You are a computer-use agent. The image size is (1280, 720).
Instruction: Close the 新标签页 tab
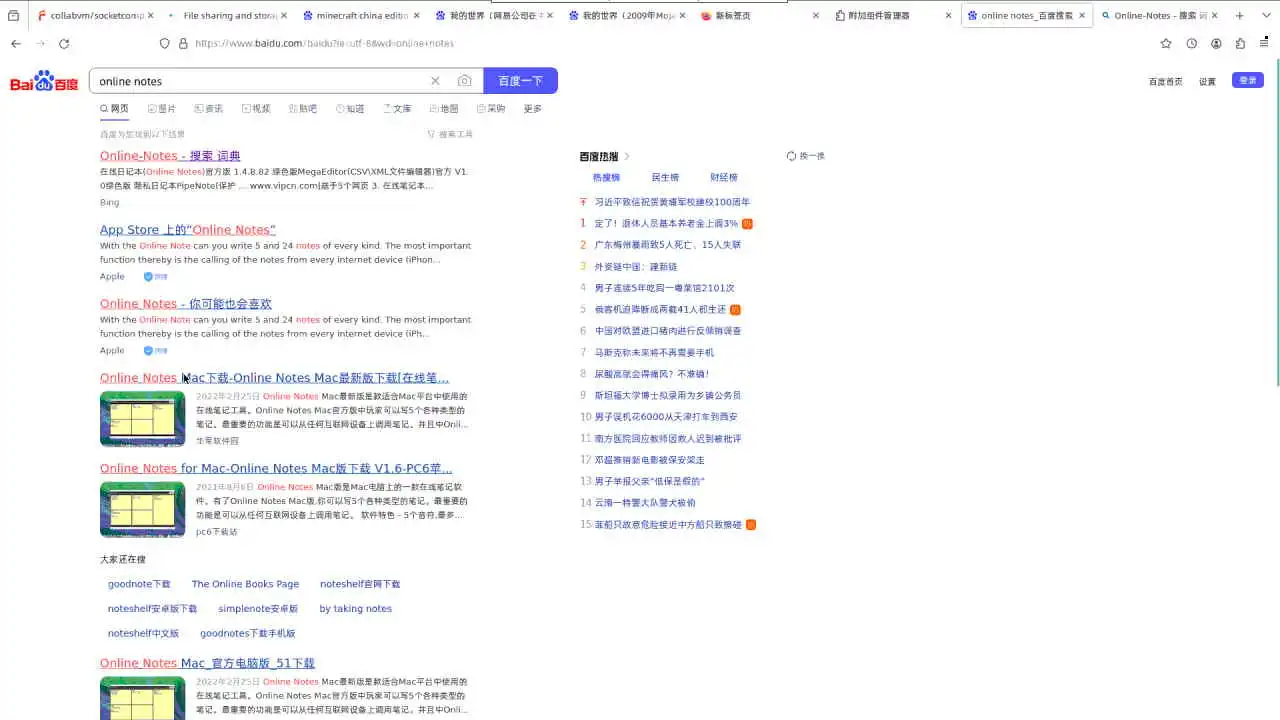[816, 15]
